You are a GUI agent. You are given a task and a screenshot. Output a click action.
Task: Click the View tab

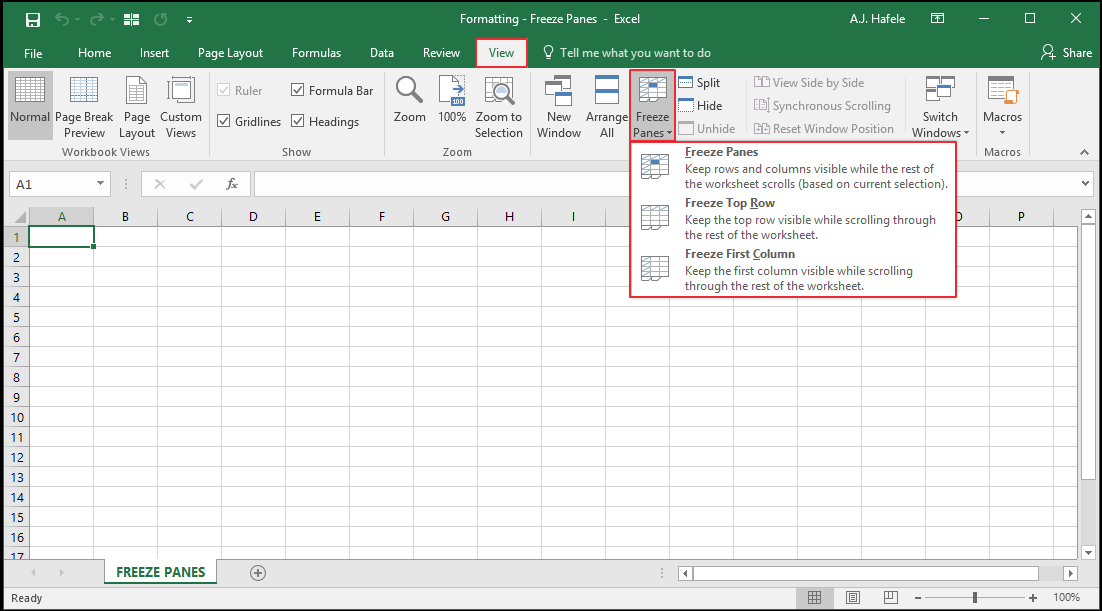tap(501, 53)
